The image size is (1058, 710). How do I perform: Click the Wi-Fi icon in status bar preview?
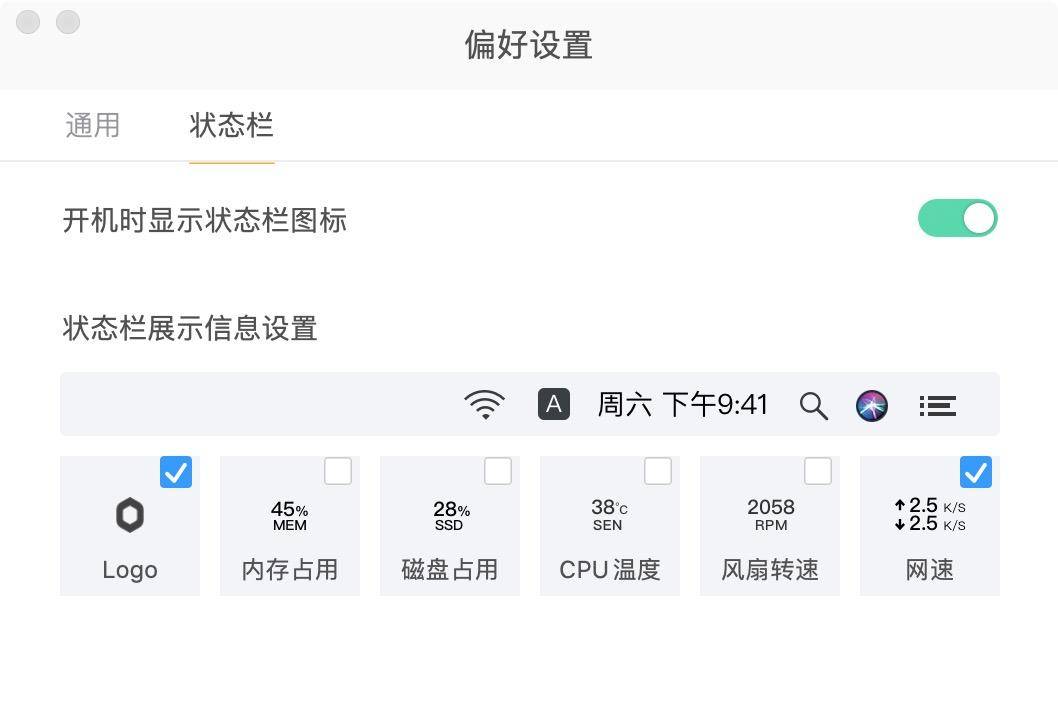click(485, 404)
